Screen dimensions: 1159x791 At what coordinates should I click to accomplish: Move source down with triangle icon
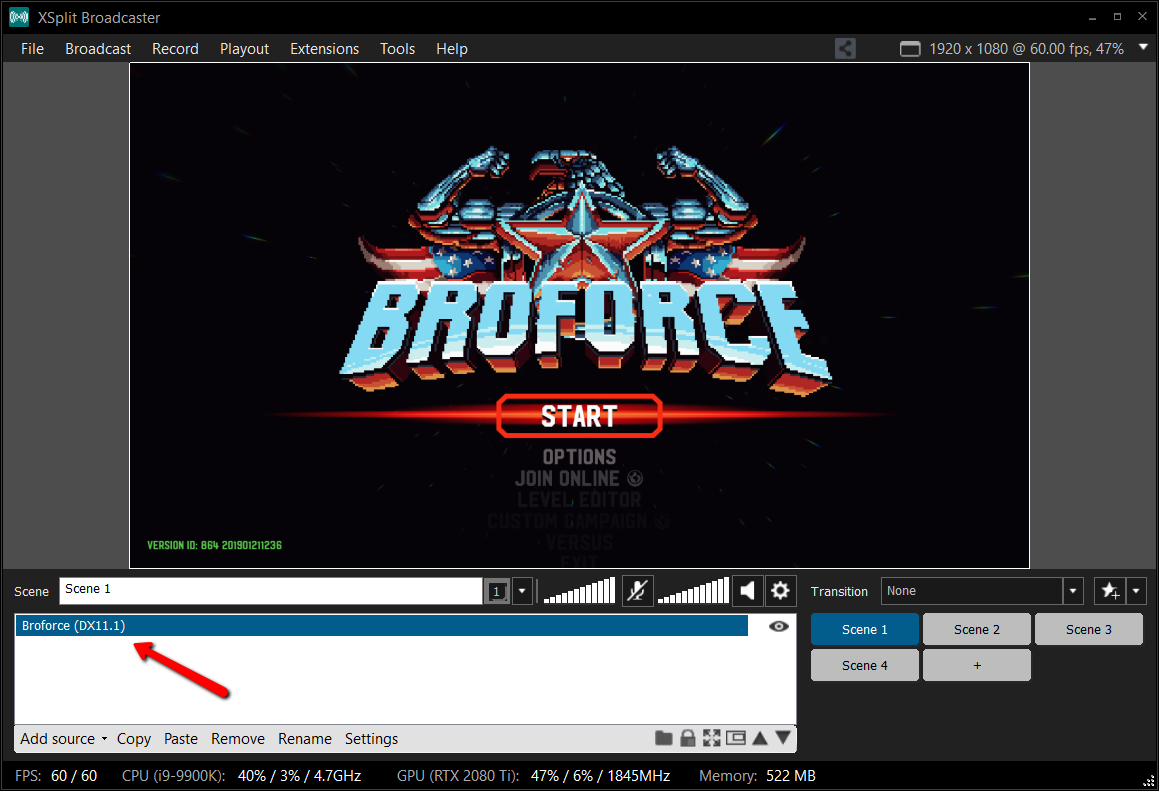point(783,738)
